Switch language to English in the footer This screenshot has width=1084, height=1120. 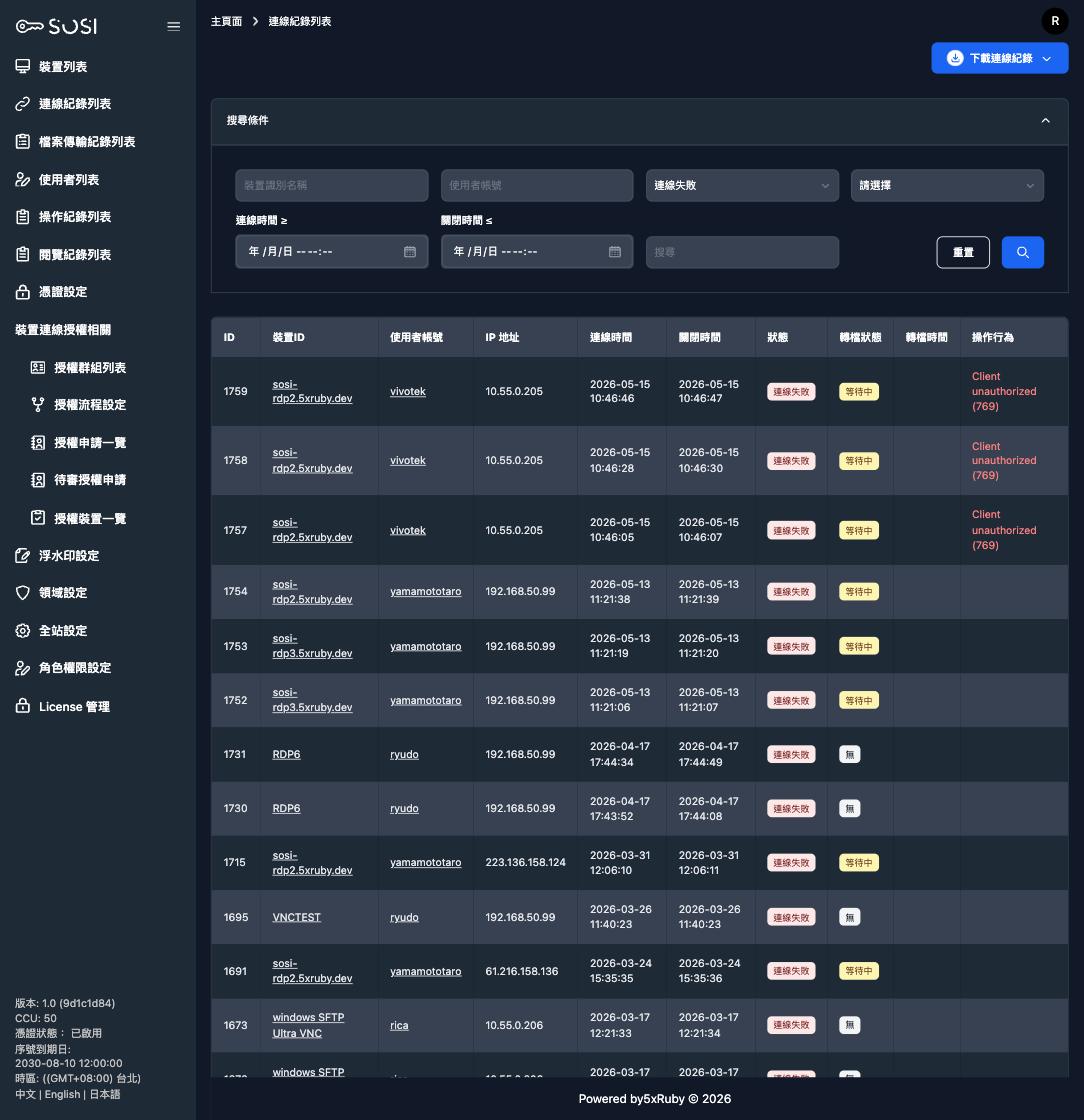pos(62,1094)
